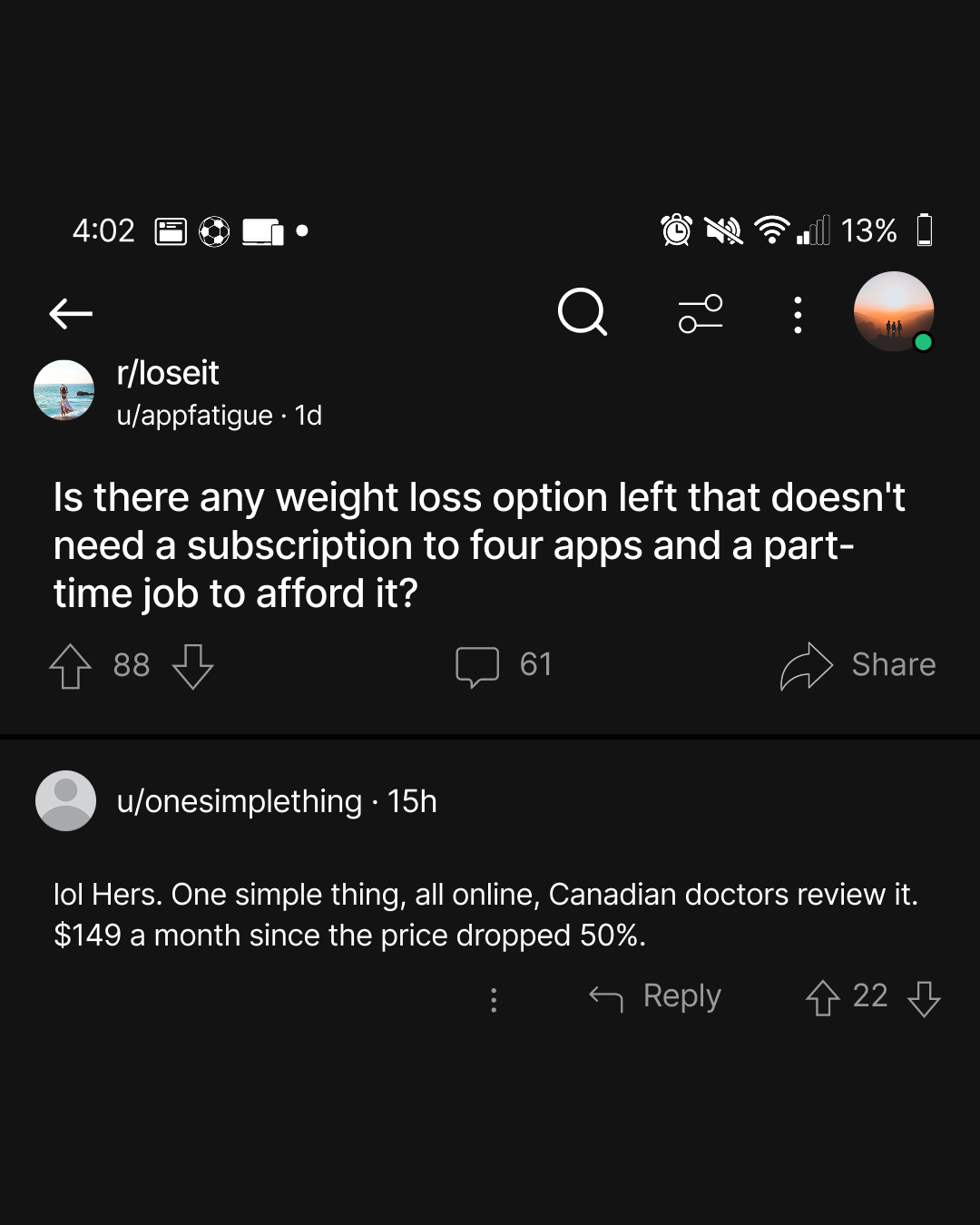Image resolution: width=980 pixels, height=1225 pixels.
Task: Open the 61 comments icon
Action: point(477,667)
